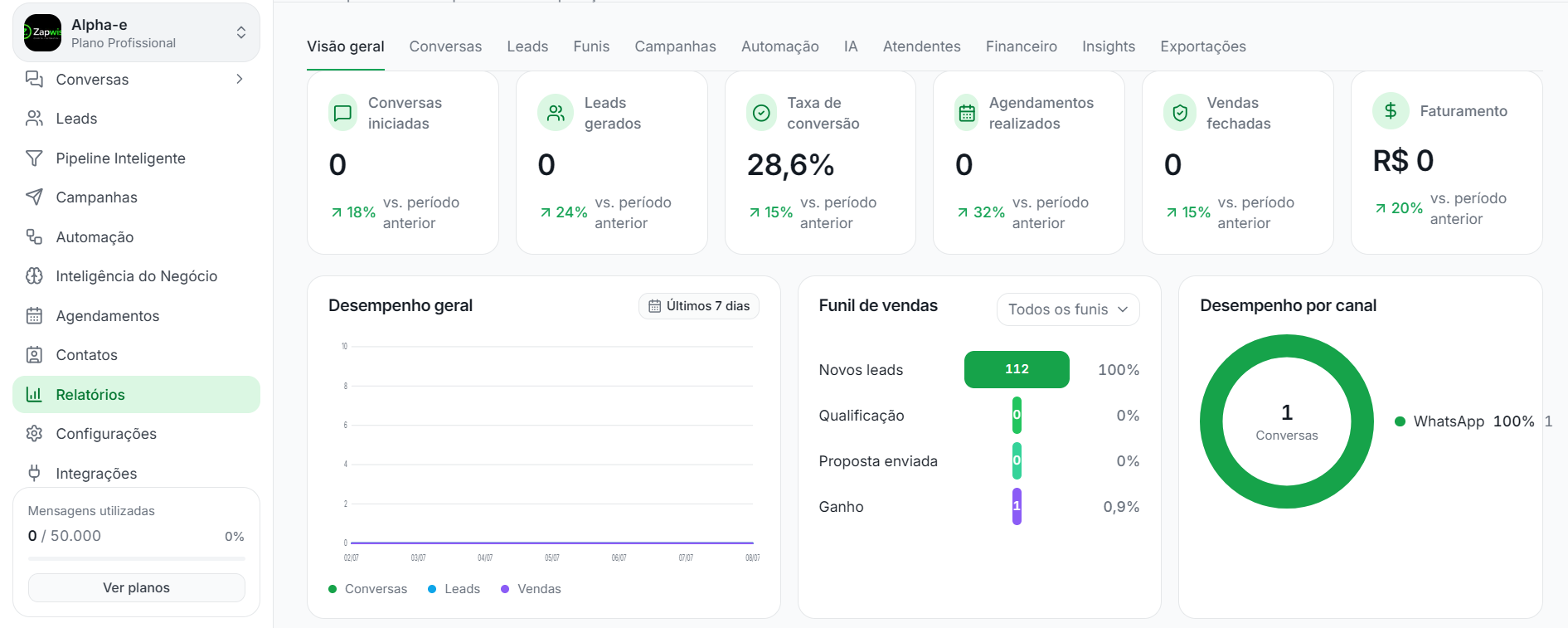This screenshot has width=1568, height=628.
Task: Click the green WhatsApp donut chart ring
Action: pos(1210,421)
